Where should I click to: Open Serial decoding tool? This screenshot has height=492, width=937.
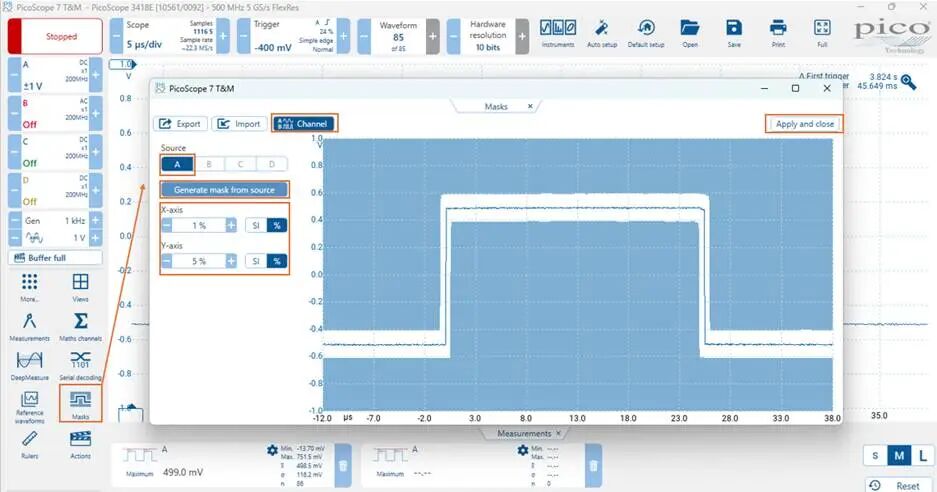[80, 366]
